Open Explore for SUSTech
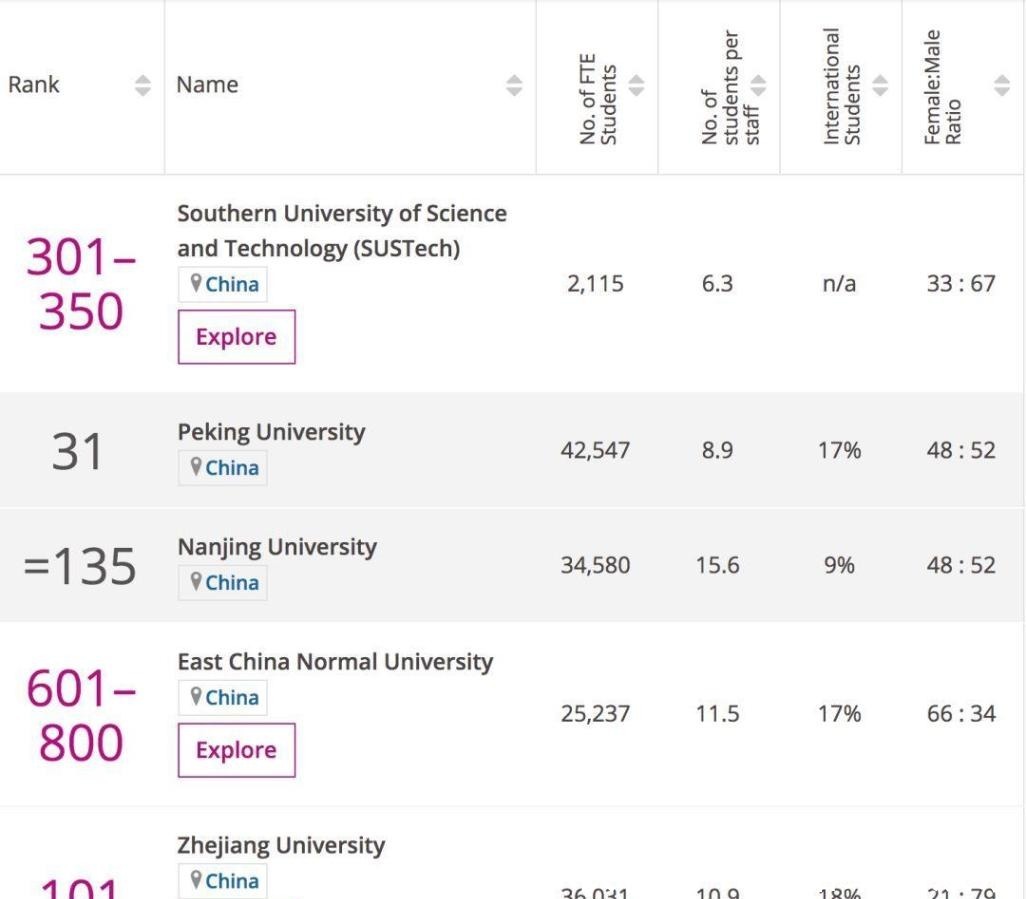Image resolution: width=1026 pixels, height=899 pixels. [x=236, y=336]
